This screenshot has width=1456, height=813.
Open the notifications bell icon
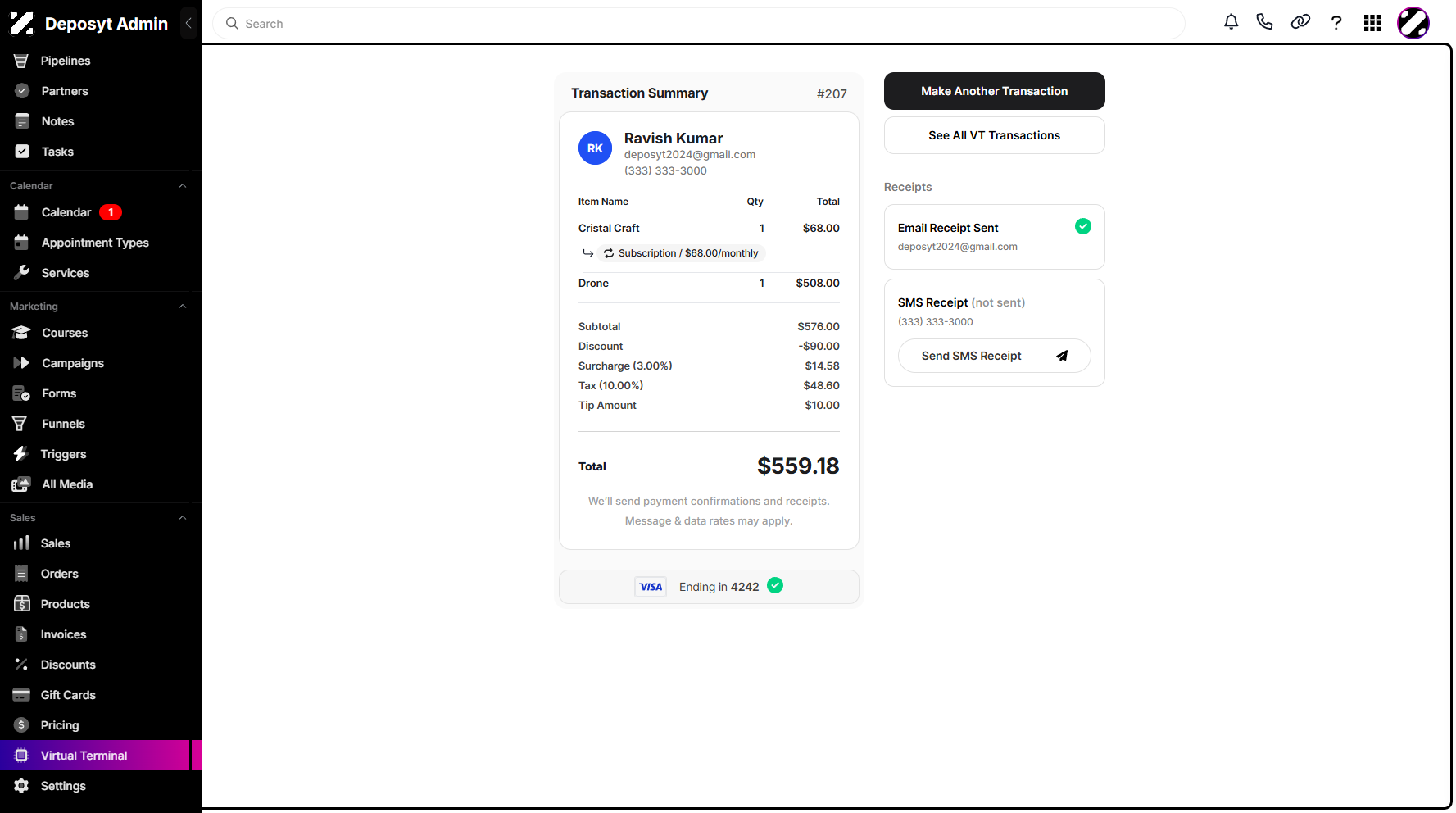(1231, 22)
